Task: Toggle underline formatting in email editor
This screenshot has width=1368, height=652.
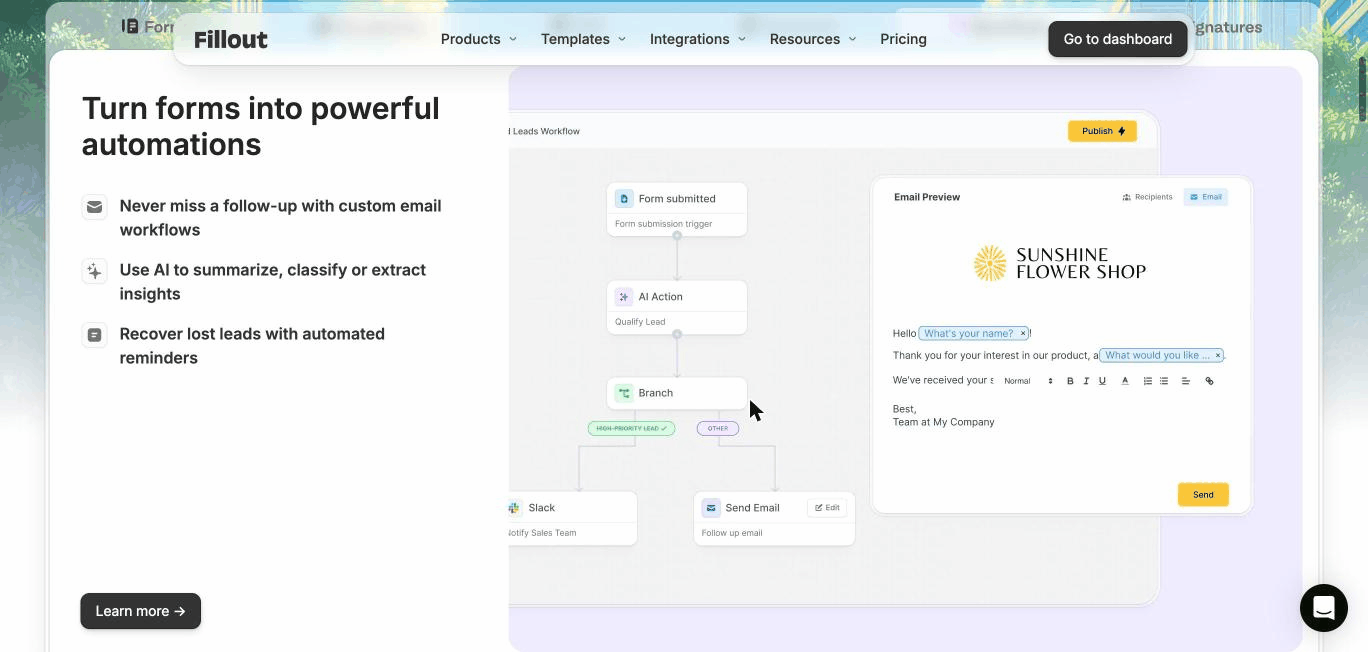Action: point(1102,381)
